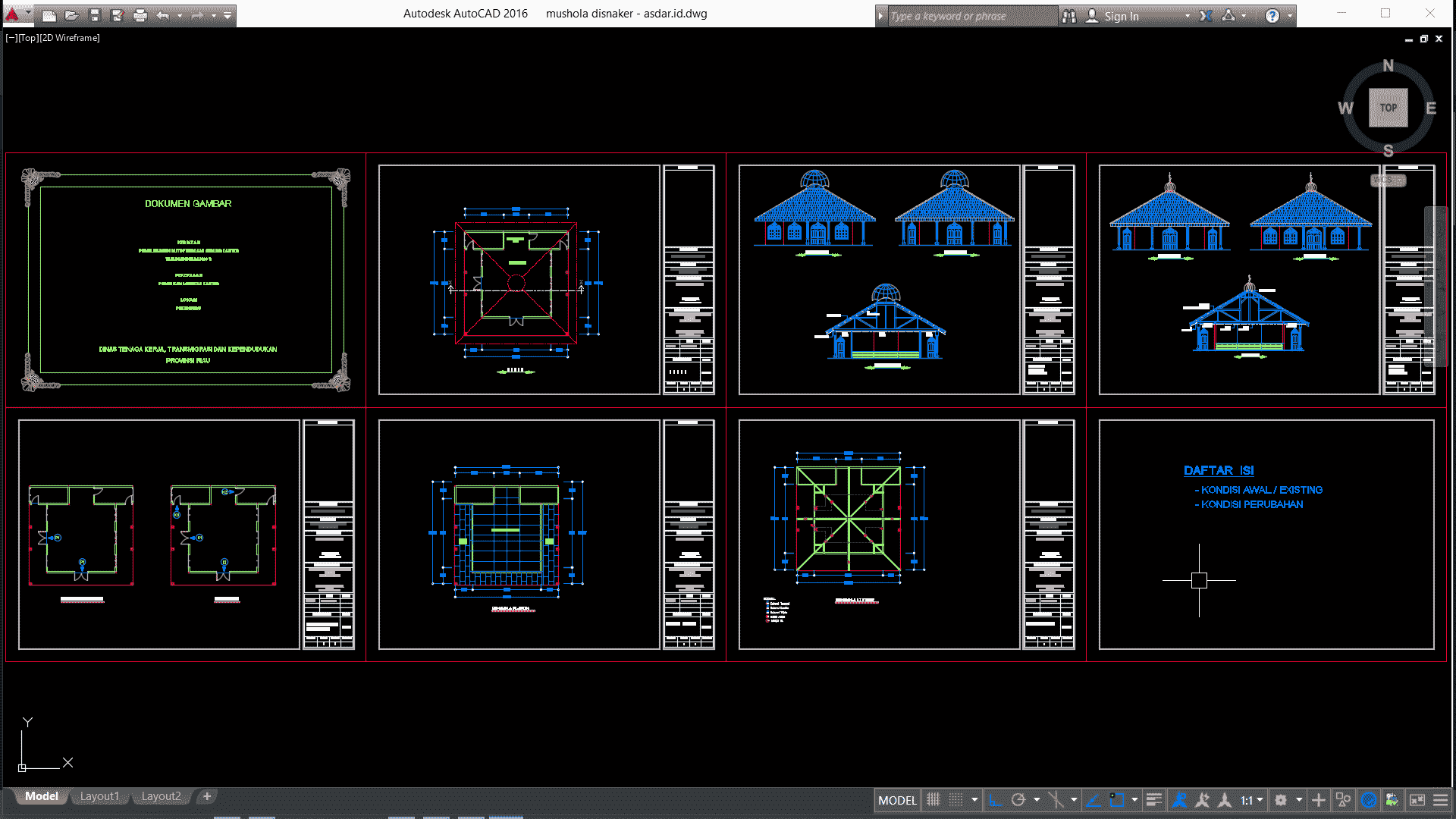The width and height of the screenshot is (1456, 819).
Task: Click the Isolate objects shapes icon
Action: click(1343, 800)
